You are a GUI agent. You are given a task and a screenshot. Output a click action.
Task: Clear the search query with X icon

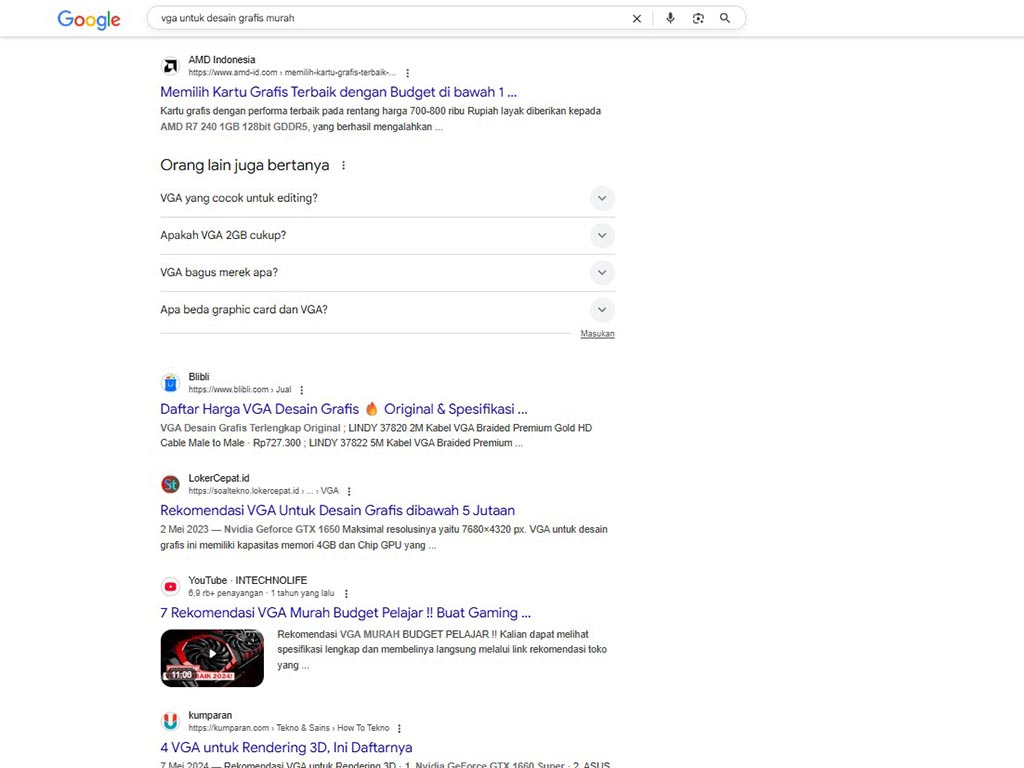pyautogui.click(x=637, y=18)
